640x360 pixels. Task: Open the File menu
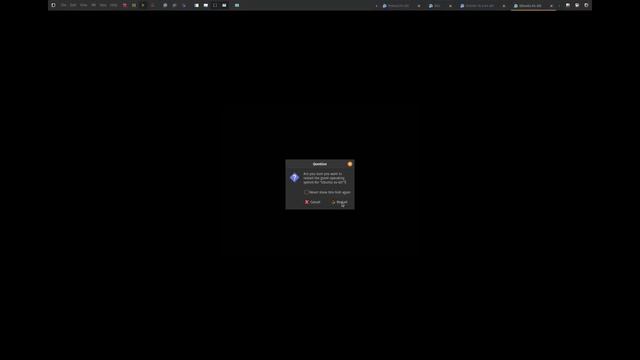point(64,5)
